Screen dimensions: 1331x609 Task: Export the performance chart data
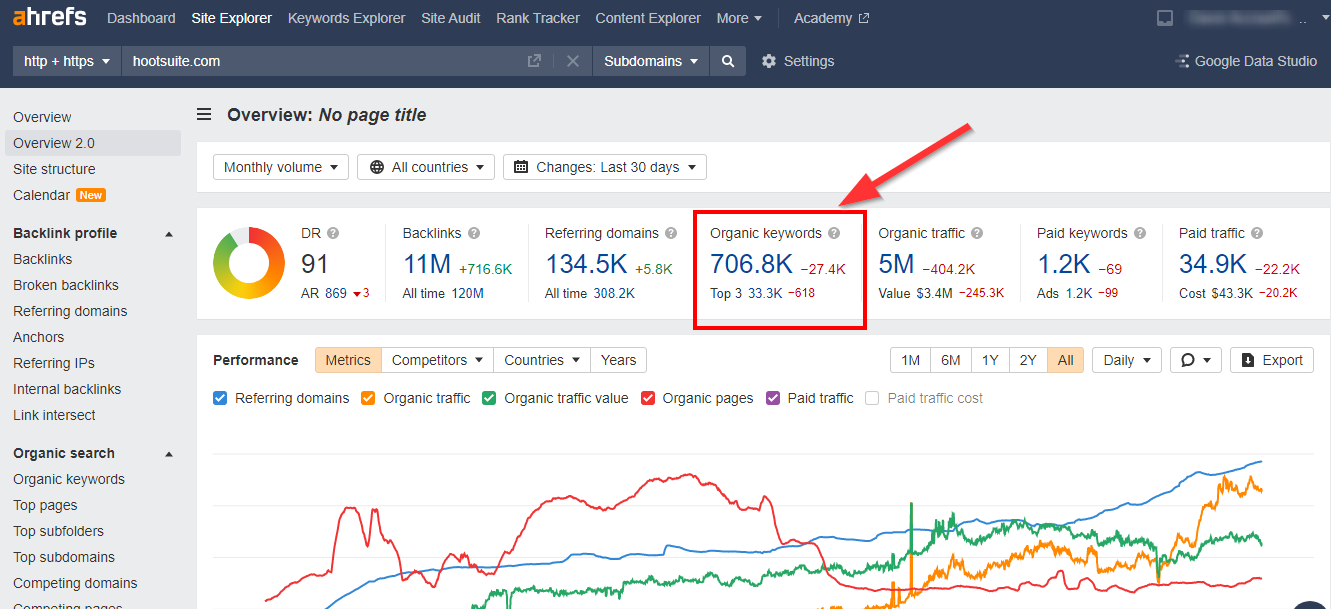tap(1272, 360)
